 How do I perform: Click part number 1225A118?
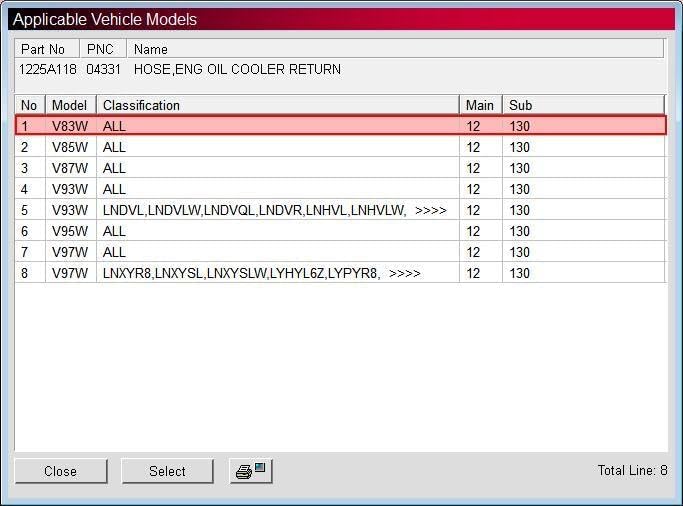[47, 69]
